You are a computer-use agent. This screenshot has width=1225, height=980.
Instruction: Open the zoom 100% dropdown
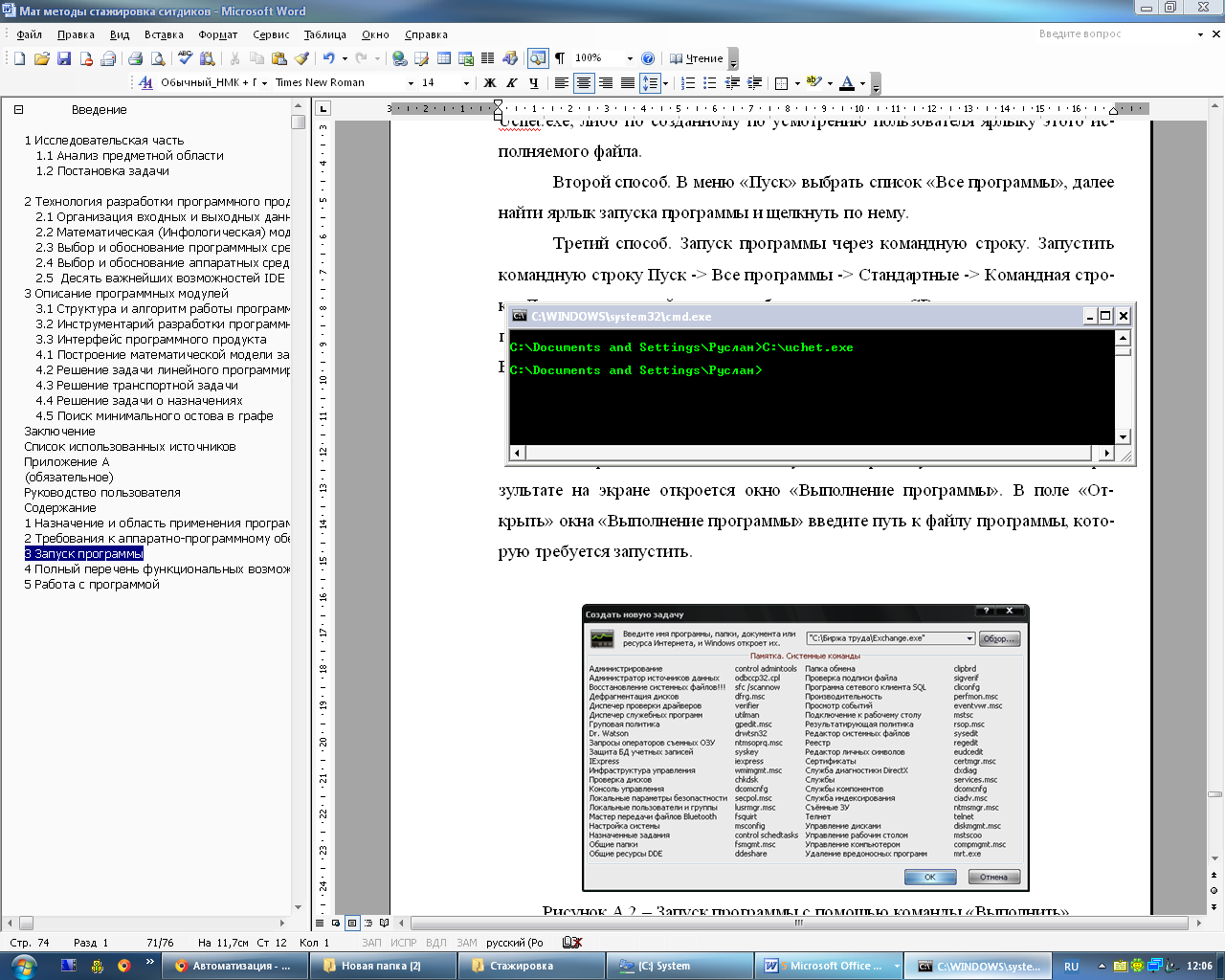point(629,58)
